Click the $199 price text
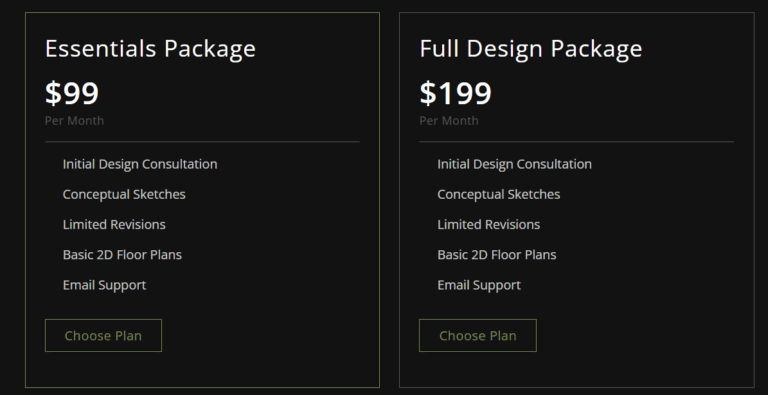This screenshot has width=768, height=395. tap(456, 93)
